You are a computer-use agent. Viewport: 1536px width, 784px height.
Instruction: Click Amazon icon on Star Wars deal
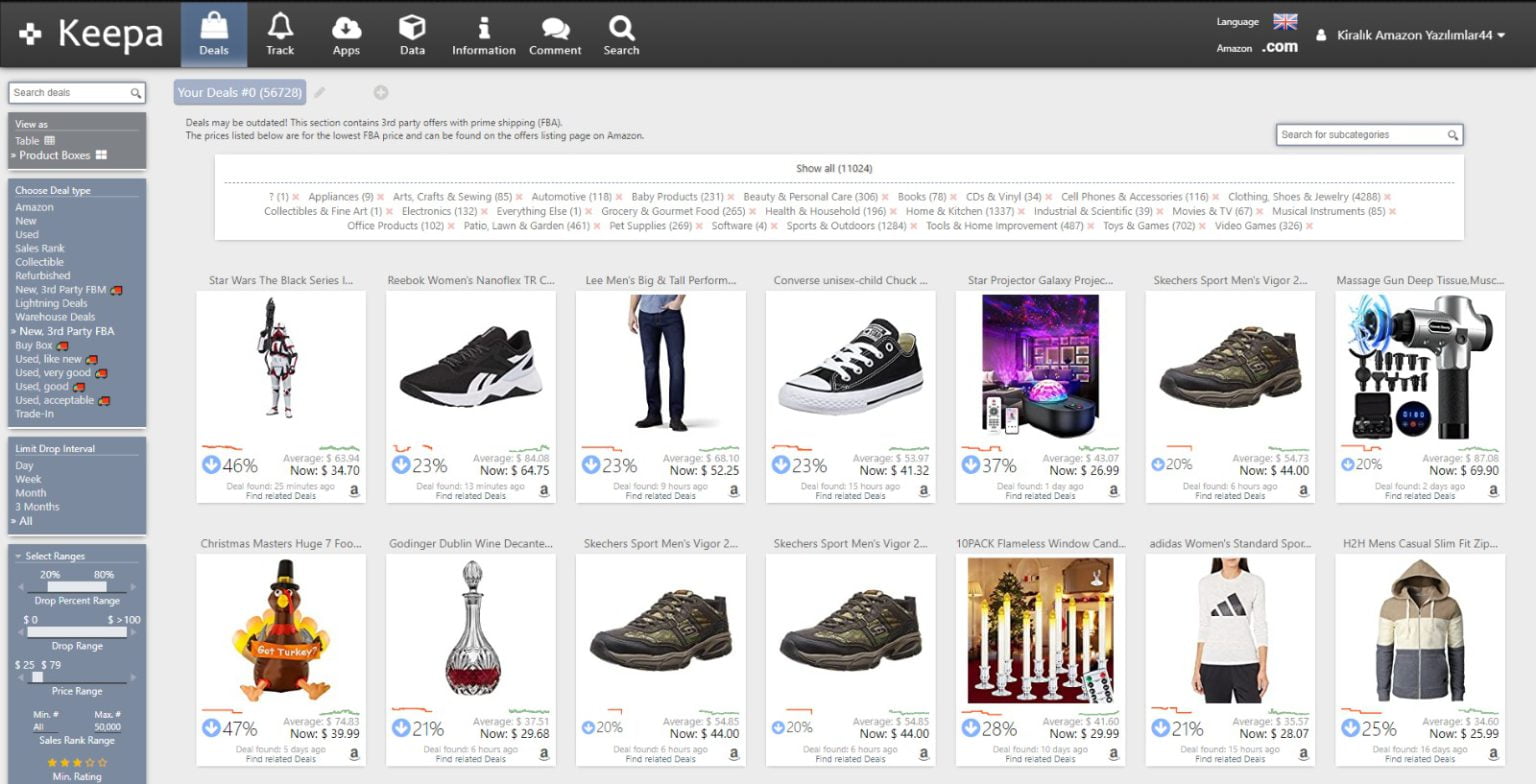355,491
